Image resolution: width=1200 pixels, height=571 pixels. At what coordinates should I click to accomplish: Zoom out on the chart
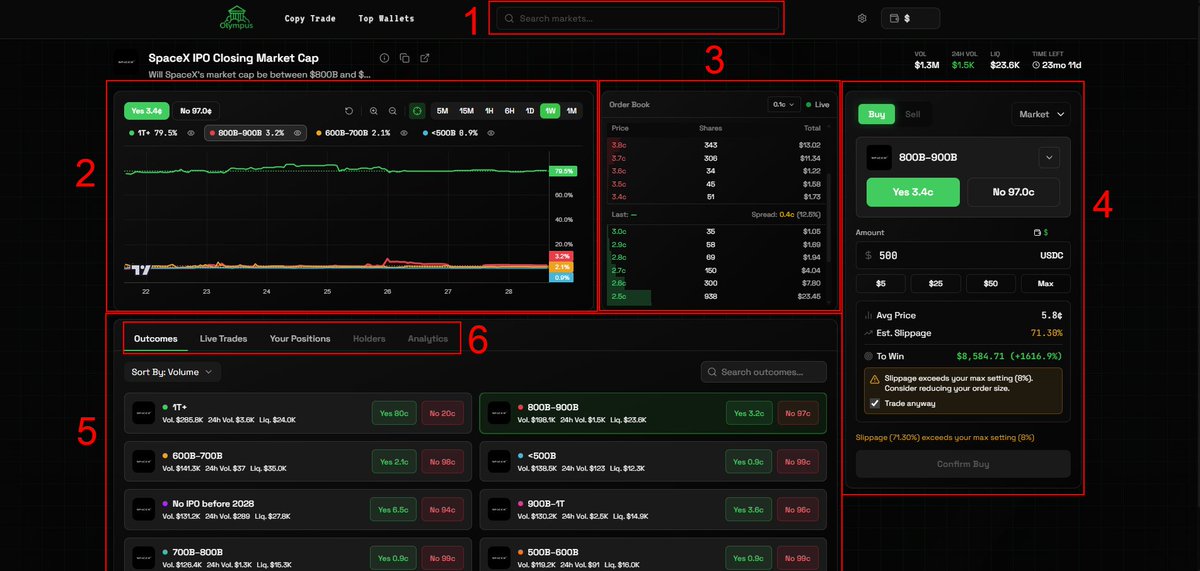[x=393, y=111]
